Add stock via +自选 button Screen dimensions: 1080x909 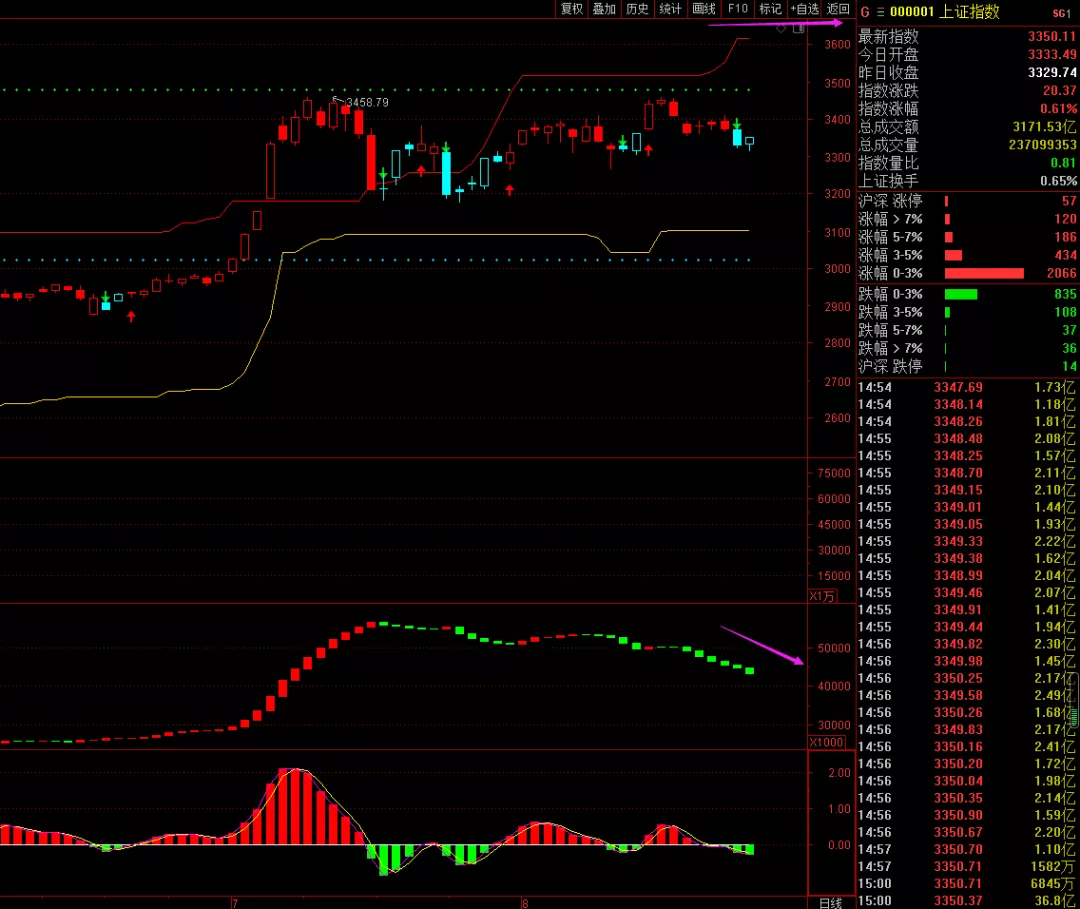(805, 9)
